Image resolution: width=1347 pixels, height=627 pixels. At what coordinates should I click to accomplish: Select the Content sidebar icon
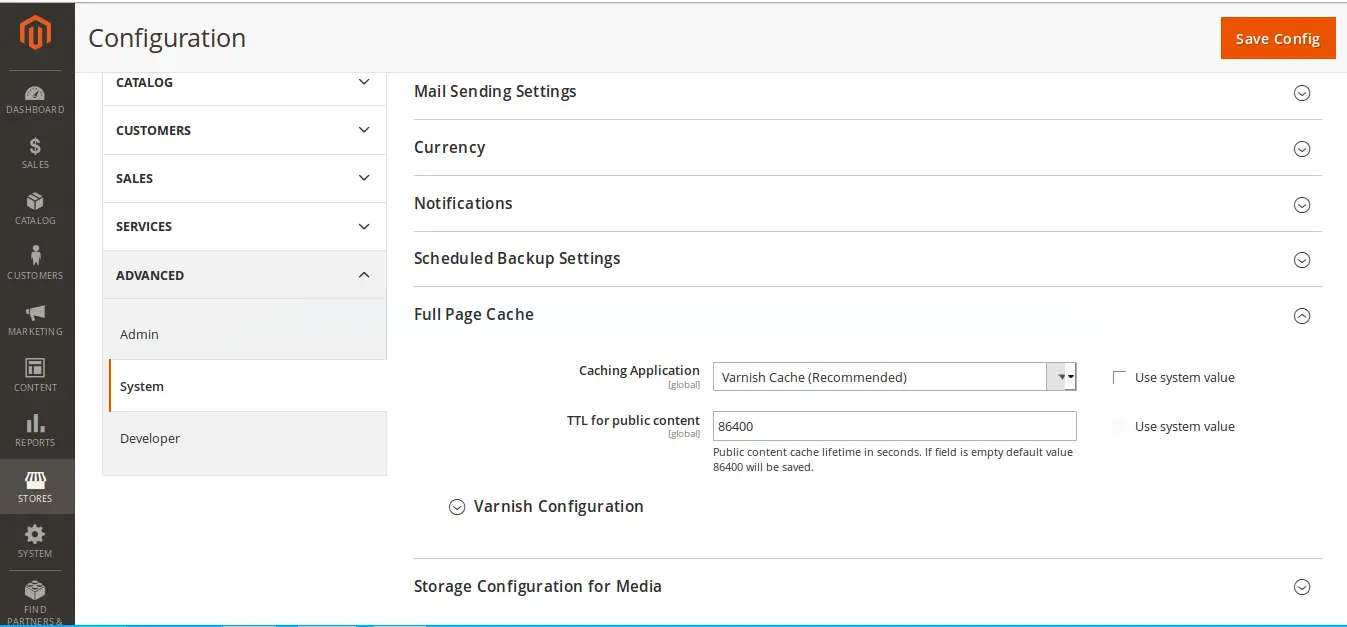pyautogui.click(x=35, y=373)
